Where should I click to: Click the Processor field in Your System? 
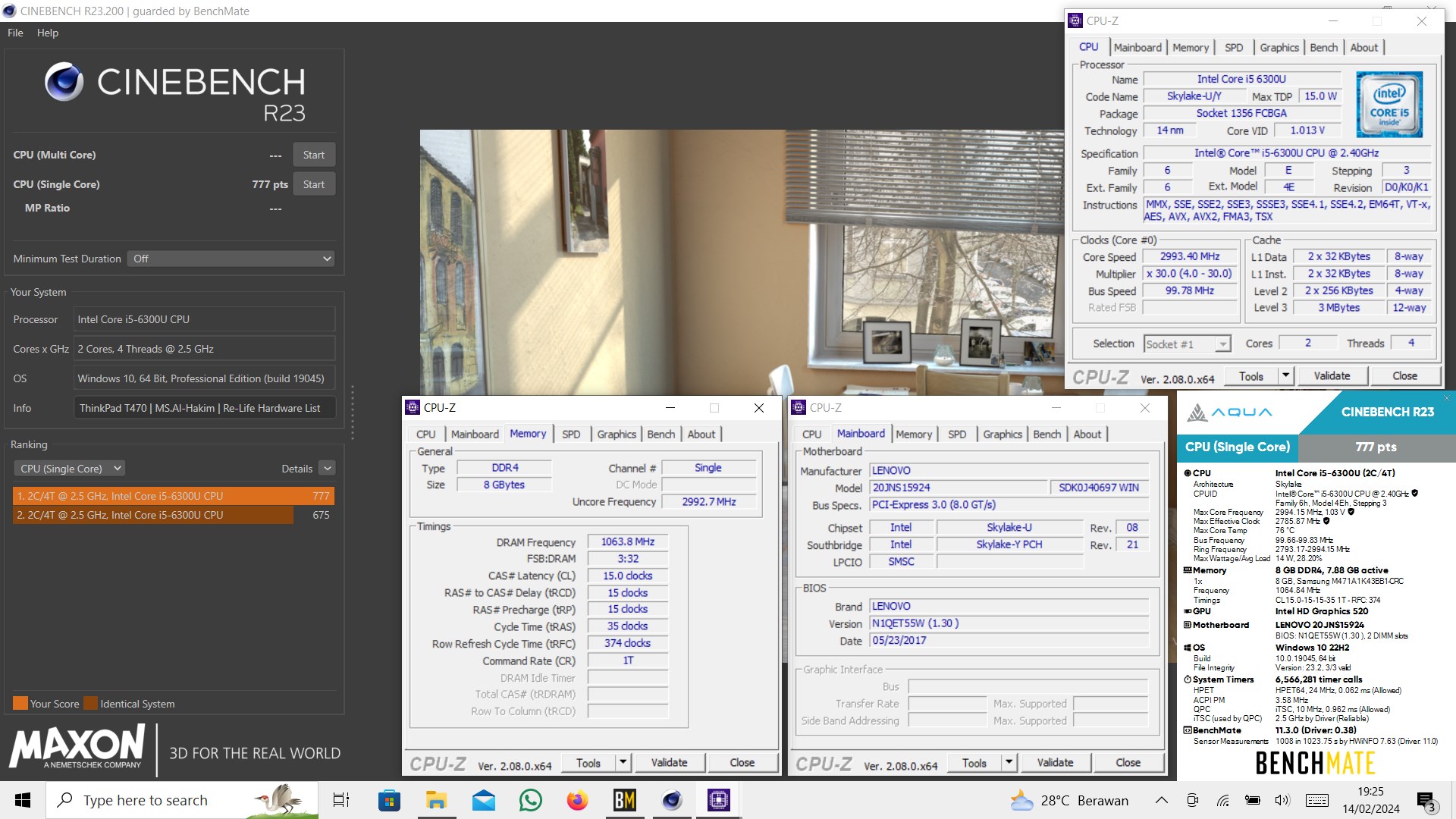(x=205, y=319)
